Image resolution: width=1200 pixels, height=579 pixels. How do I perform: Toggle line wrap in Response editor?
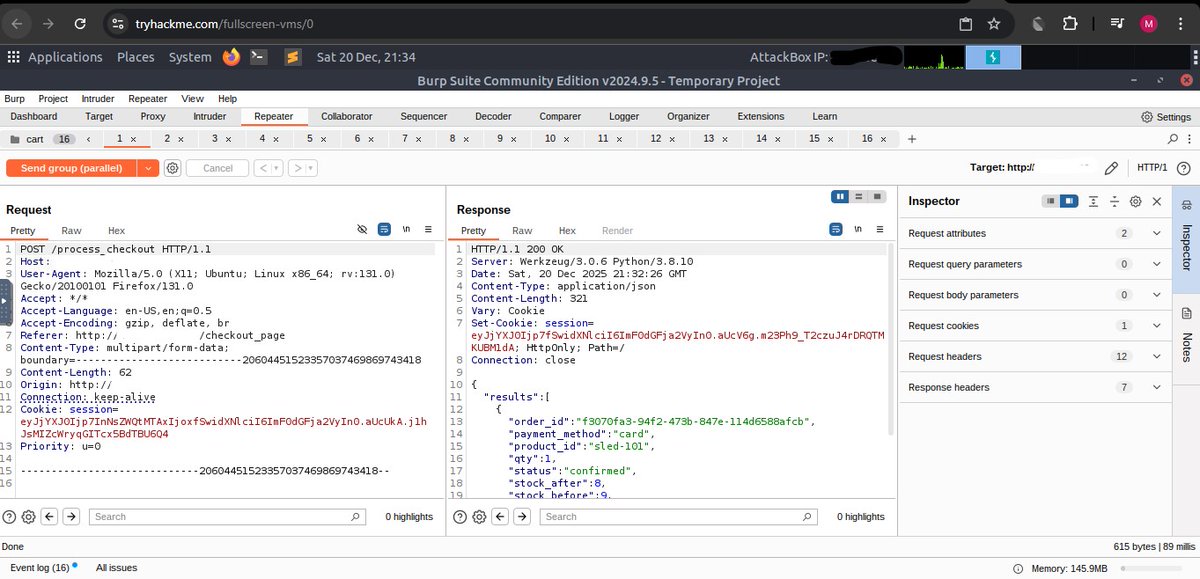pos(835,230)
